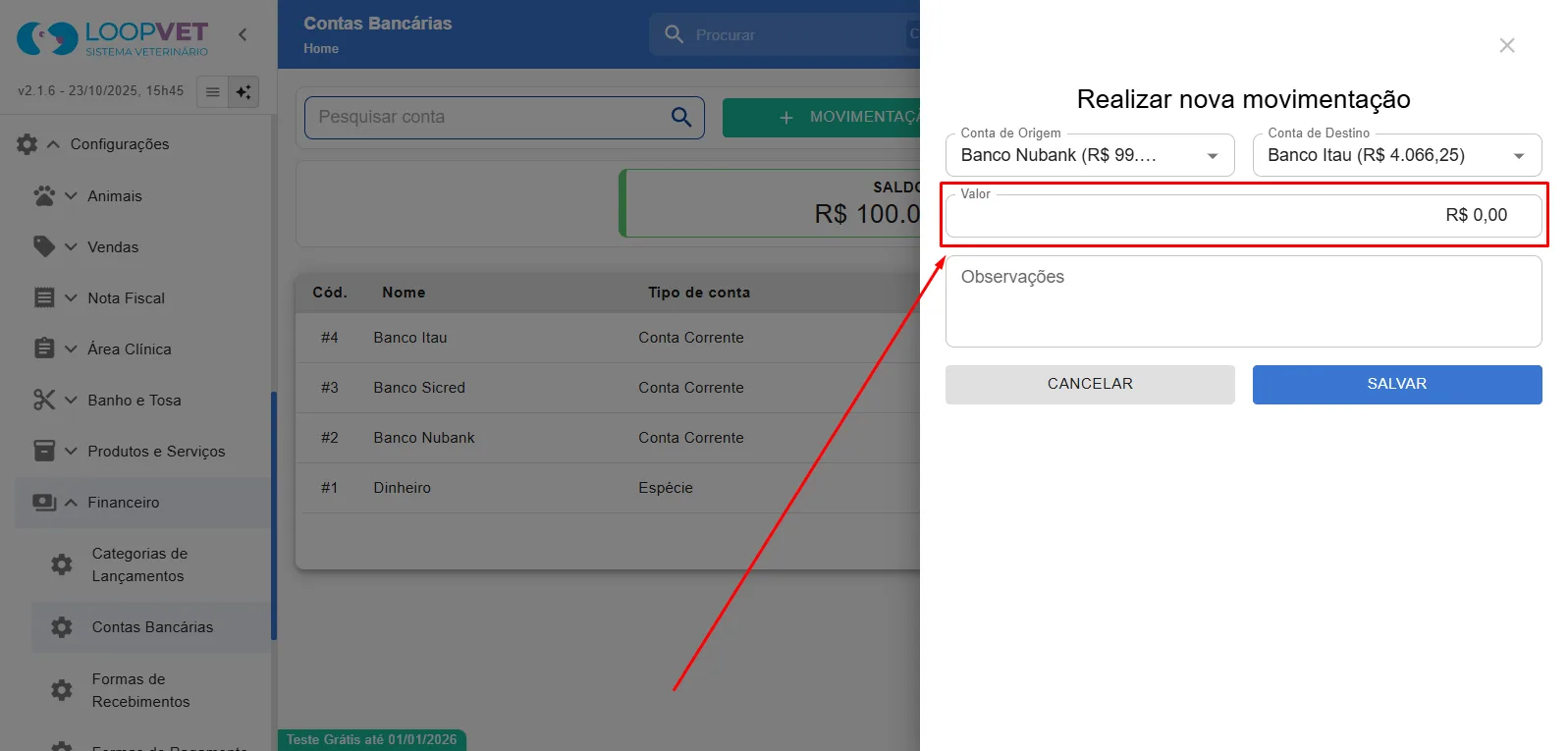The image size is (1568, 751).
Task: Collapse sidebar with the left chevron icon
Action: (243, 34)
